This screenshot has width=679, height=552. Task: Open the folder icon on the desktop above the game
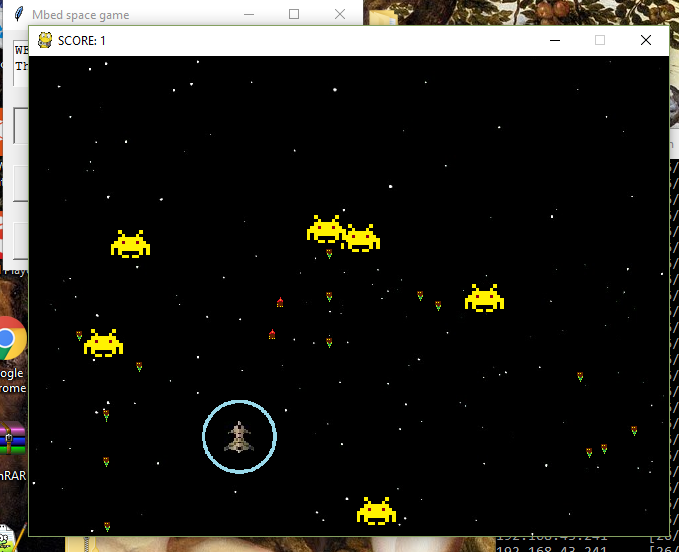(383, 17)
